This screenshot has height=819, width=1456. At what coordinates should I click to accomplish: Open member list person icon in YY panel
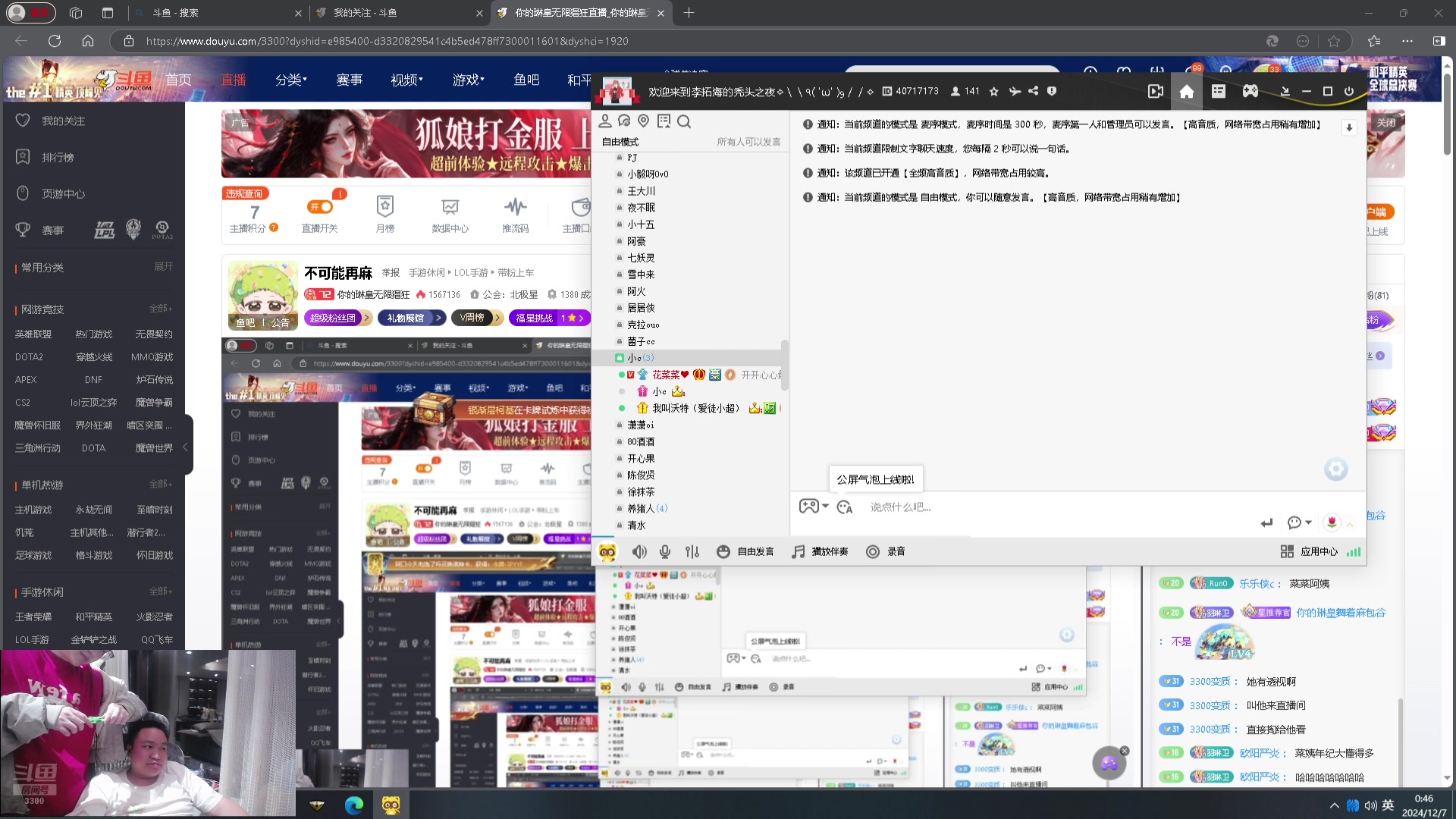(x=605, y=121)
